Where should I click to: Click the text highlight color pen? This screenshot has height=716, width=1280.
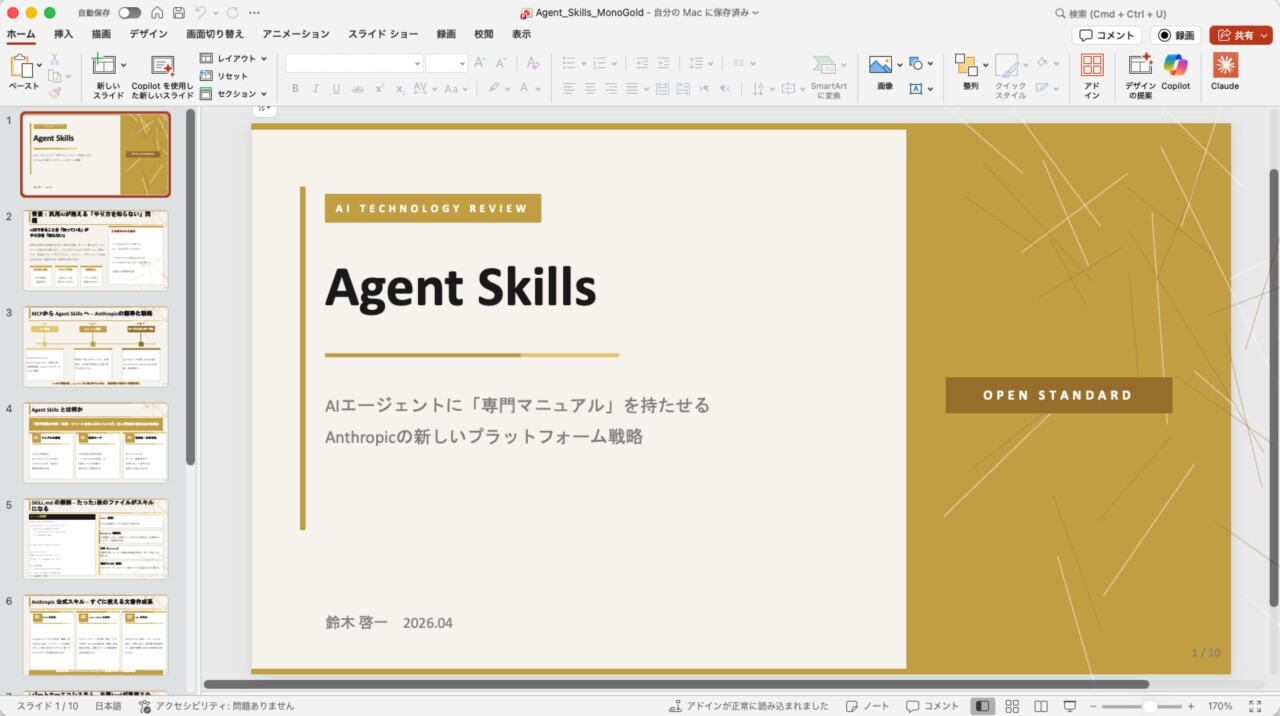(494, 89)
